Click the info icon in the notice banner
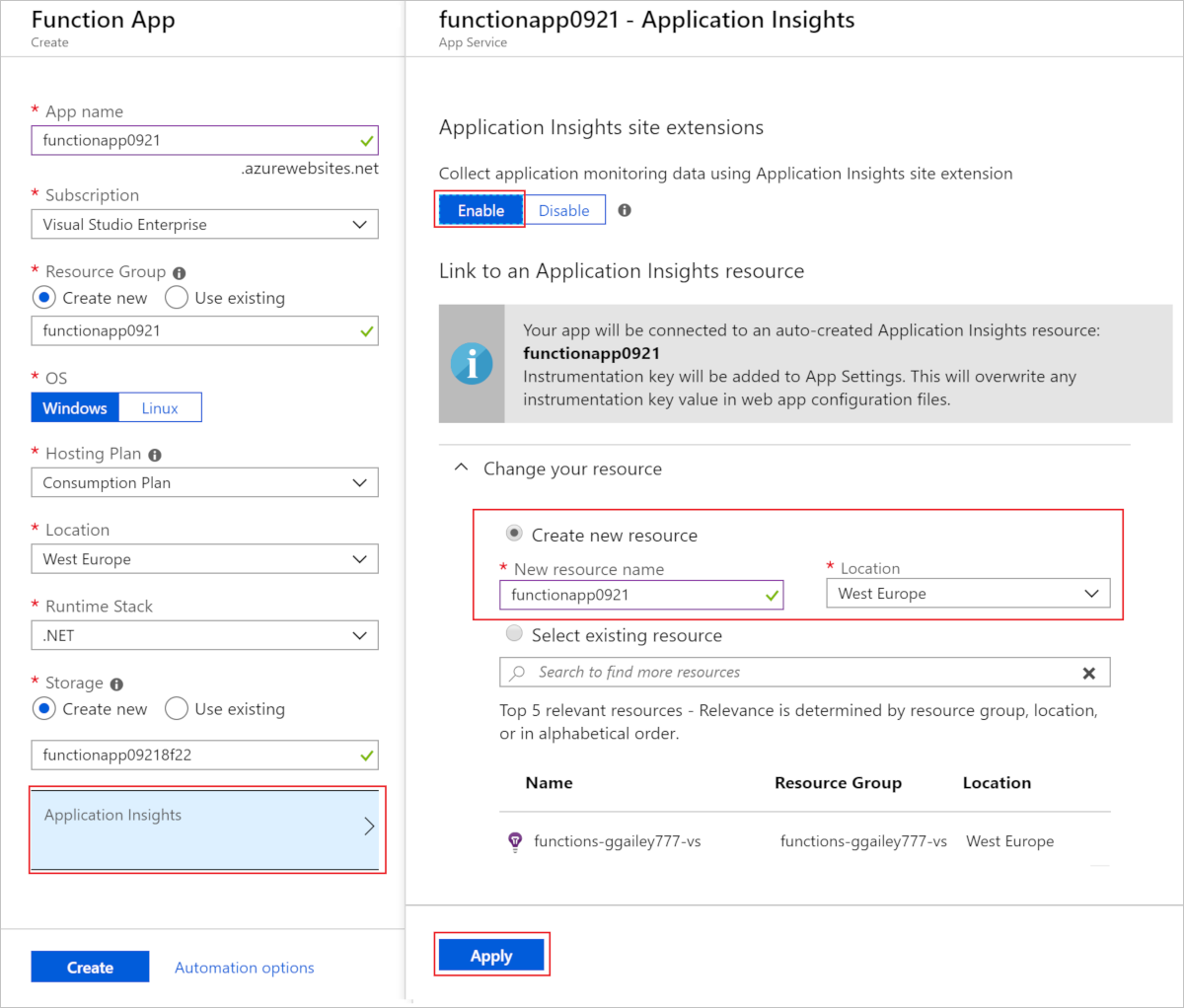Image resolution: width=1184 pixels, height=1008 pixels. [472, 363]
